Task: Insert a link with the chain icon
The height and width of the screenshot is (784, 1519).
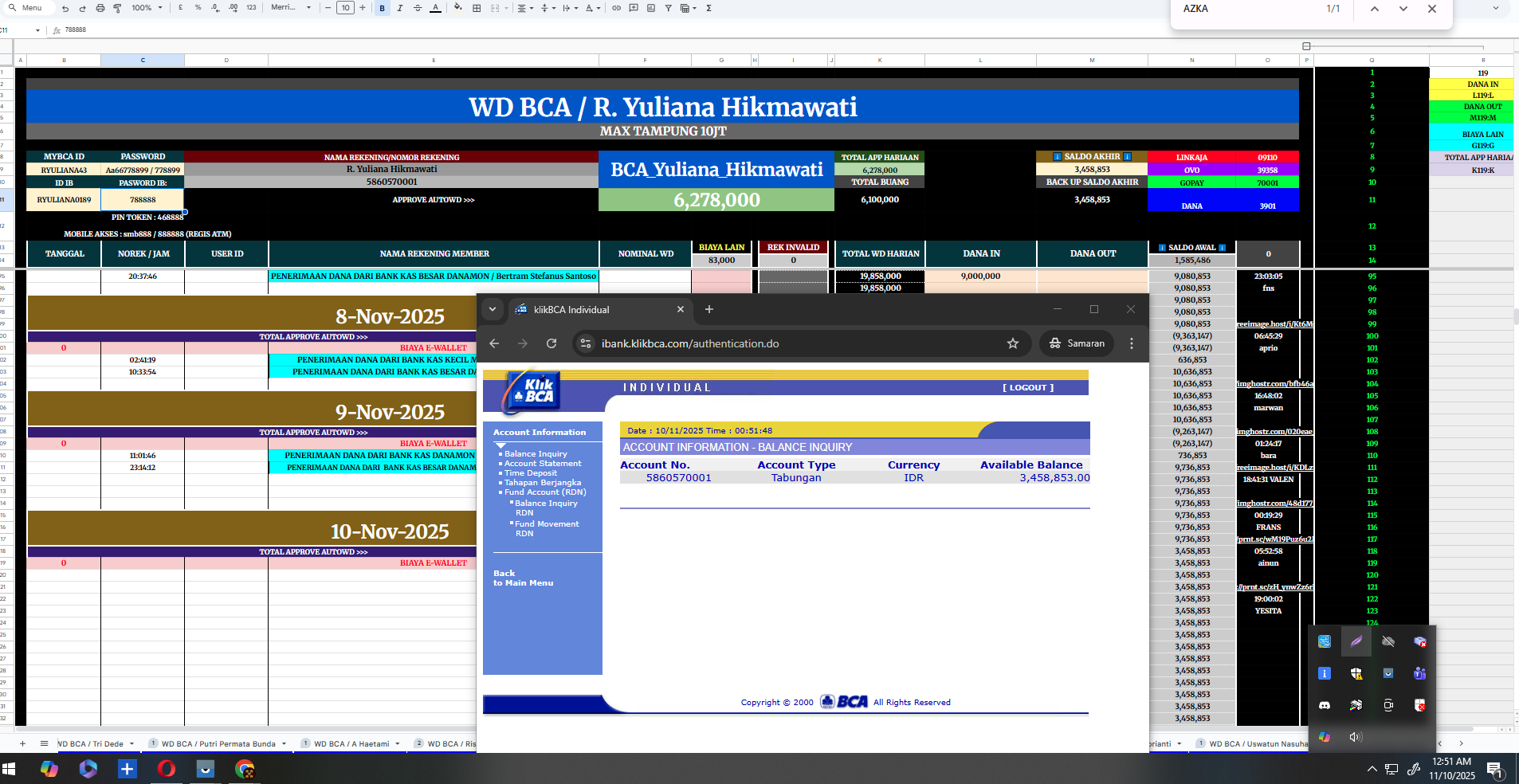Action: coord(616,8)
